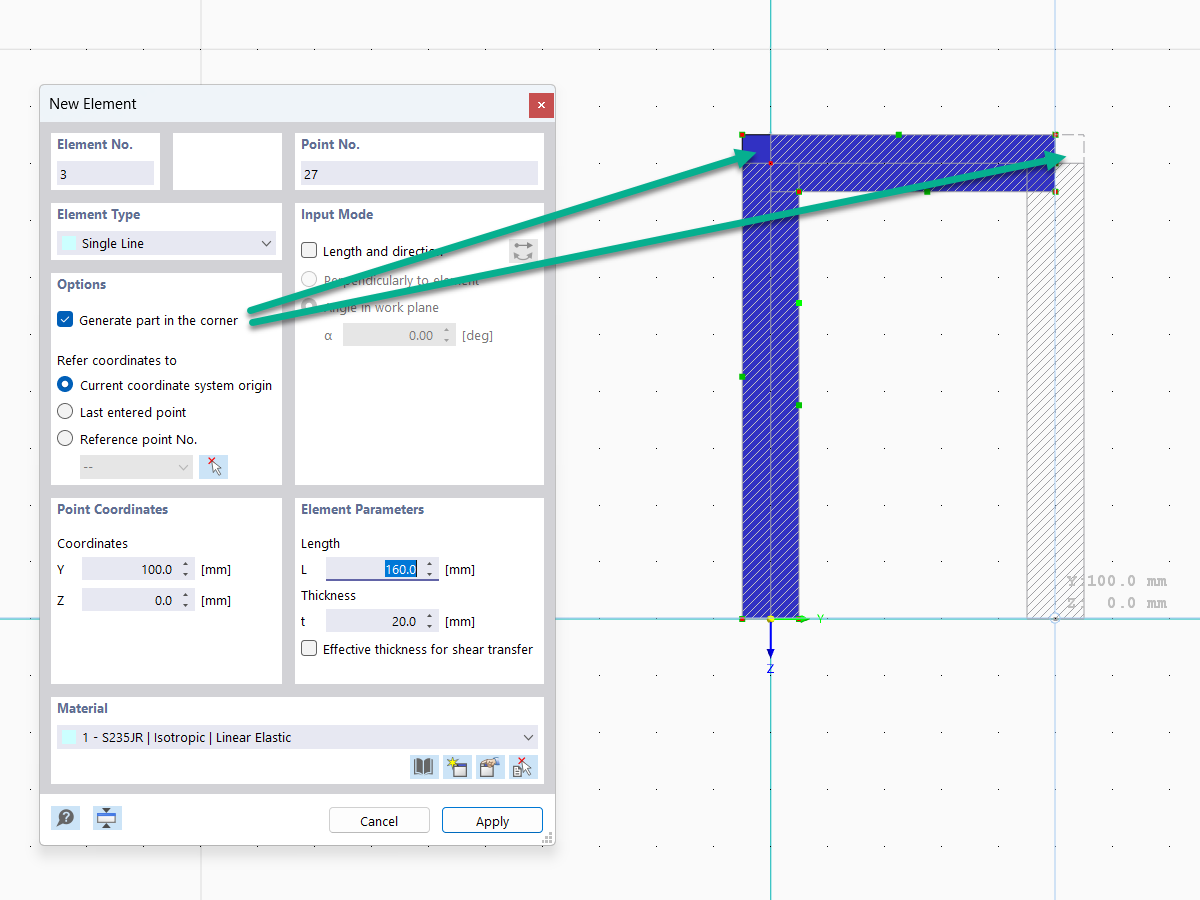
Task: Select Reference point No. option
Action: click(65, 438)
